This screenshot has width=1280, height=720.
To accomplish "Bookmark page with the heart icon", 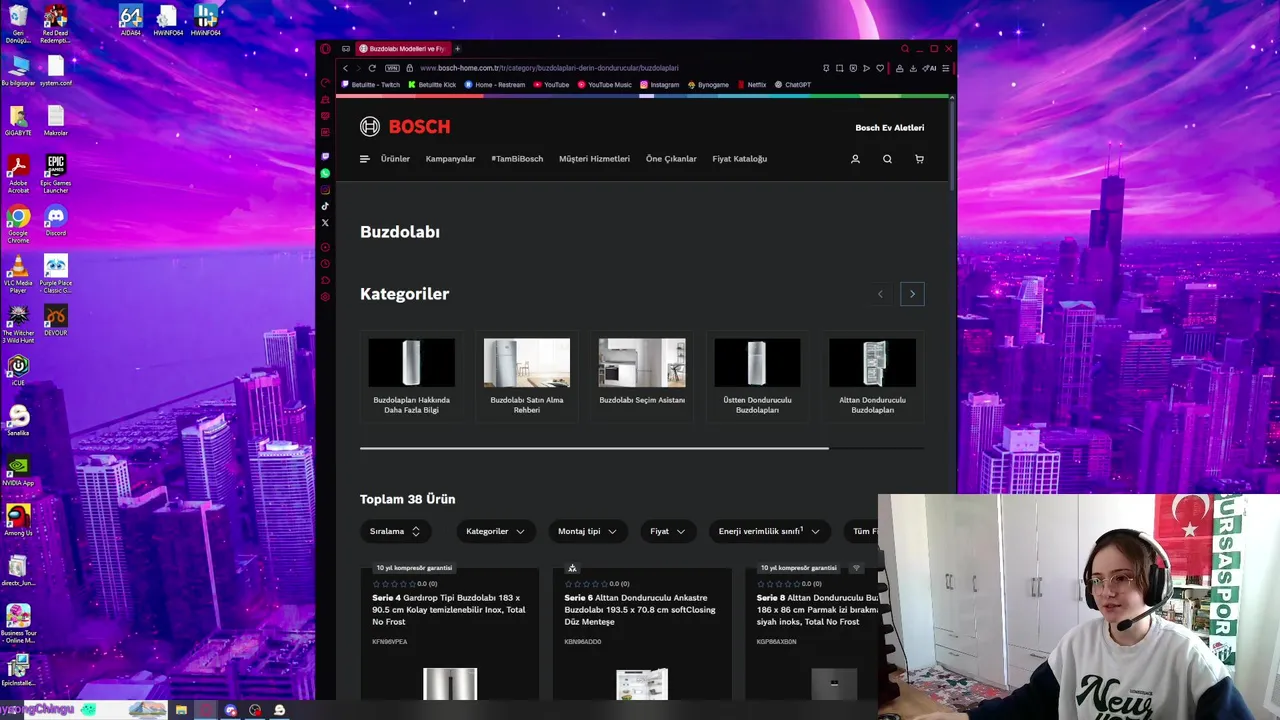I will (880, 68).
